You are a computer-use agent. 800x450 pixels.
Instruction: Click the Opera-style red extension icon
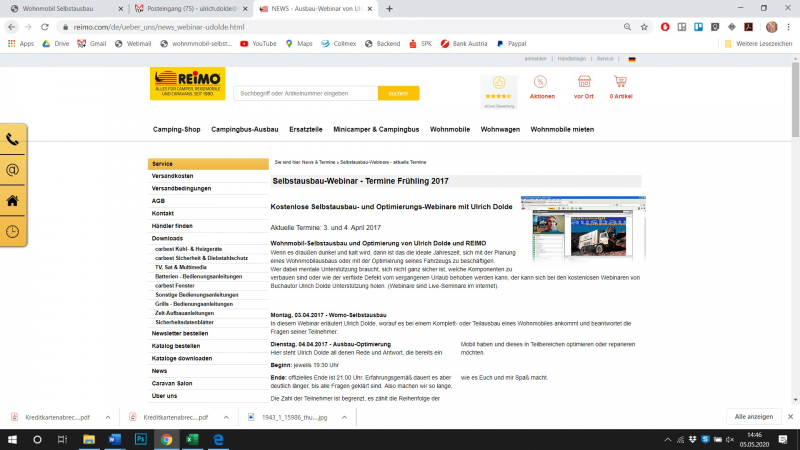point(665,27)
